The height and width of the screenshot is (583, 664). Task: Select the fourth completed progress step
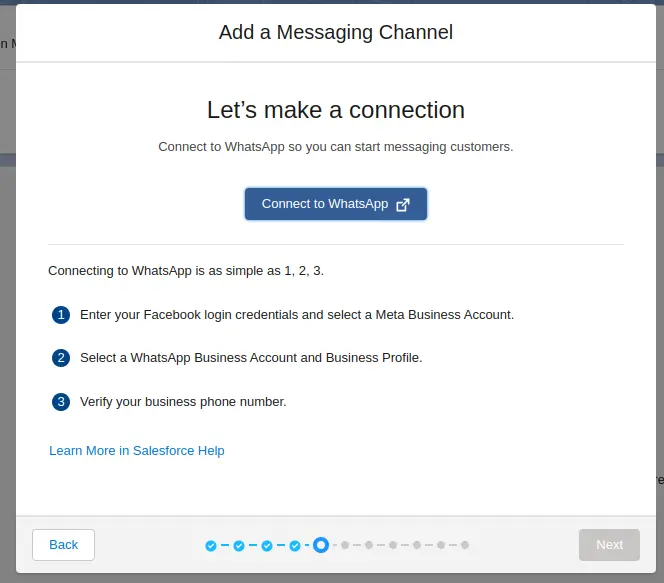tap(295, 546)
